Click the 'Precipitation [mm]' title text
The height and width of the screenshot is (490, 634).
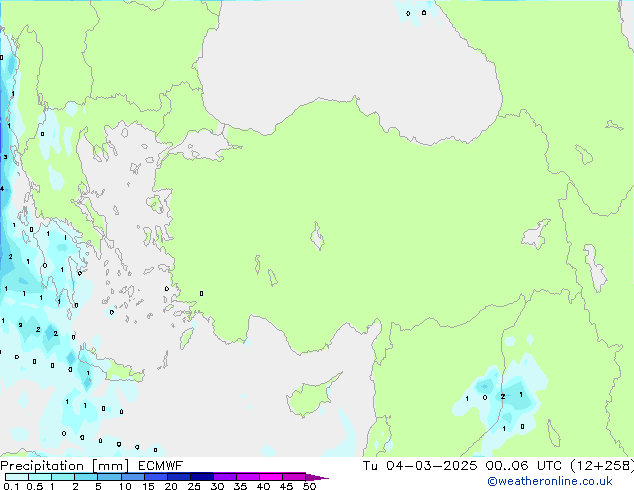coord(64,466)
